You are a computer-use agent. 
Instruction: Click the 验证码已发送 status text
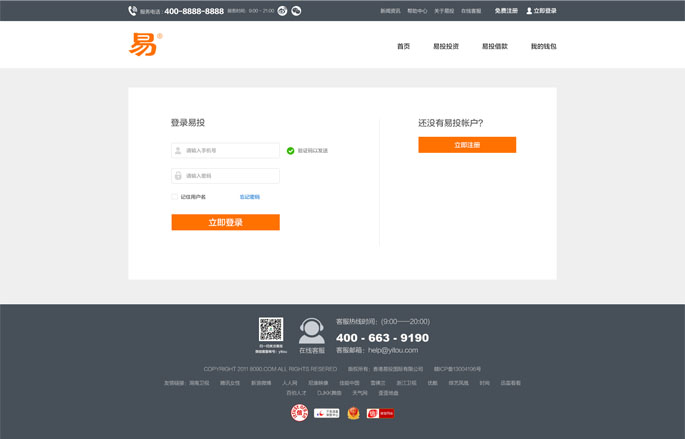pos(313,151)
